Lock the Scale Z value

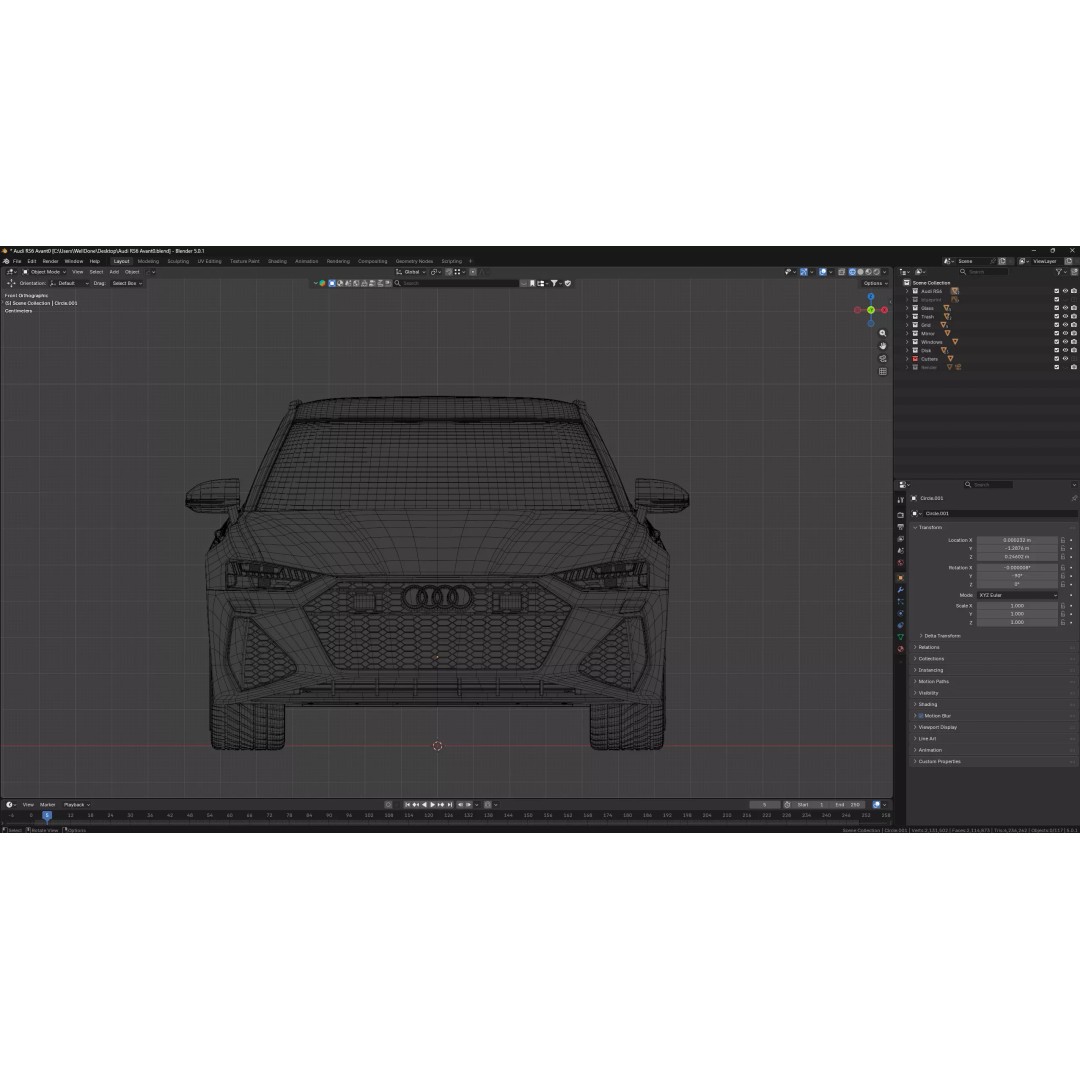click(1063, 622)
